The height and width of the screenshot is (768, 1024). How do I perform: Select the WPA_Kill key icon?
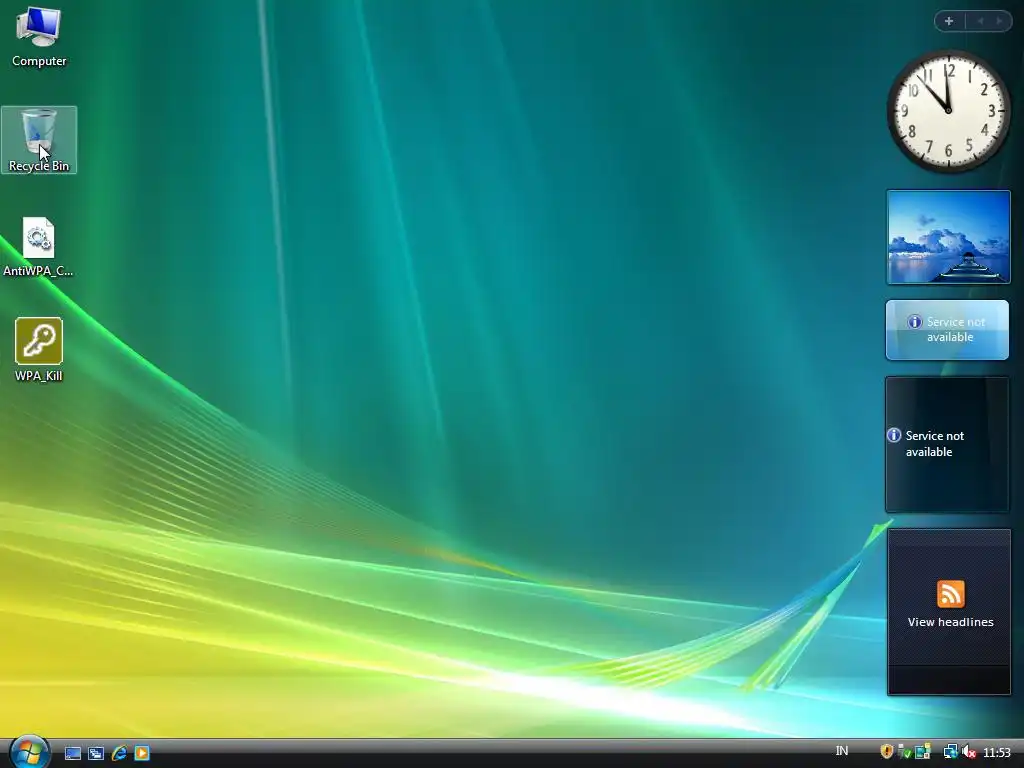[39, 349]
